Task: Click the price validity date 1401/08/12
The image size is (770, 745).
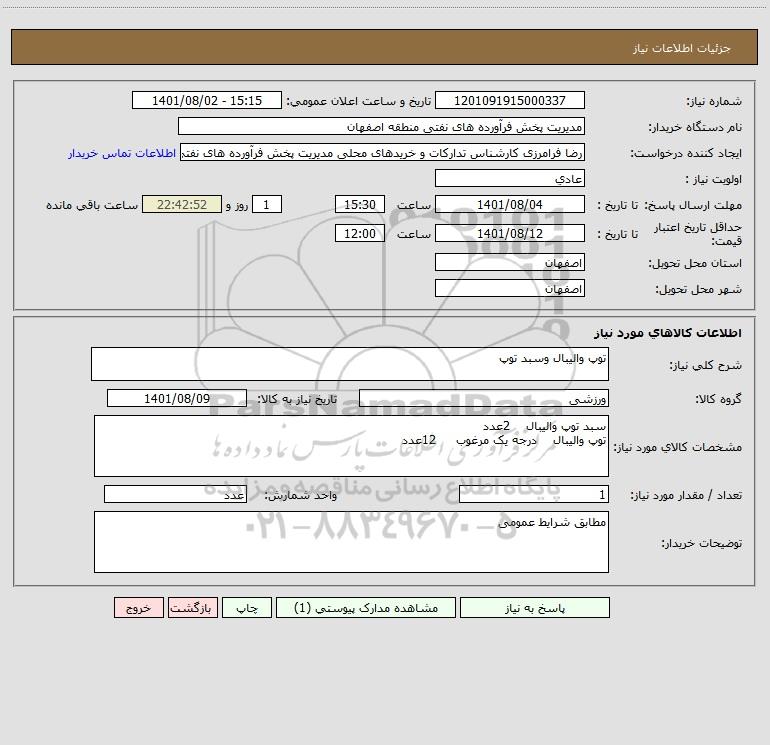Action: 510,233
